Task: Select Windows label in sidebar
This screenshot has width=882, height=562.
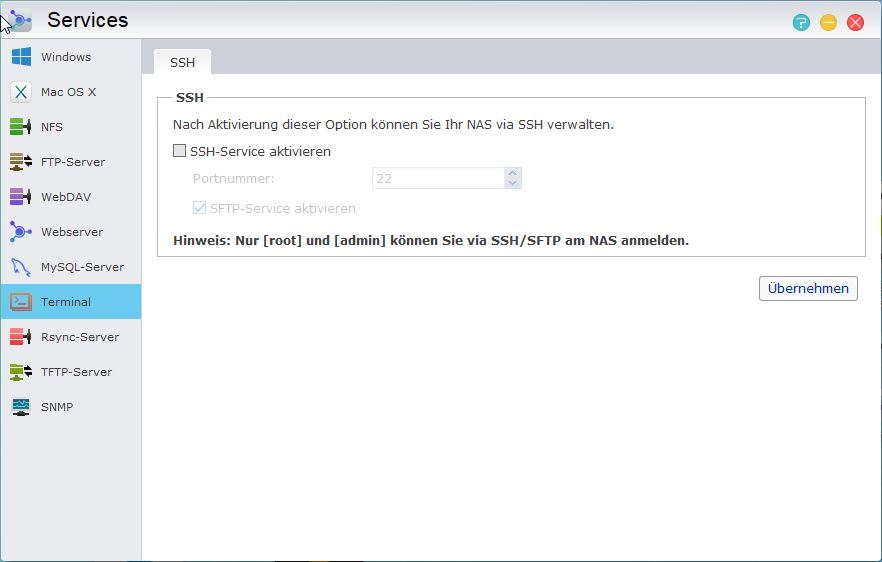Action: click(66, 57)
